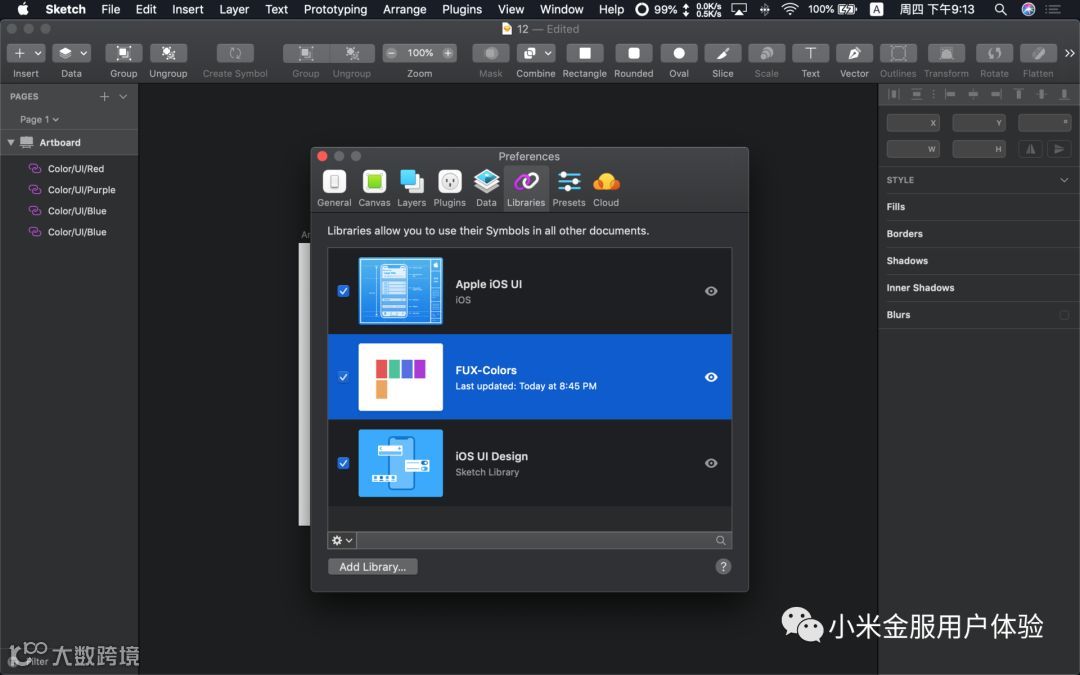Toggle the Blurs checkbox in inspector
The image size is (1080, 675).
point(1064,315)
